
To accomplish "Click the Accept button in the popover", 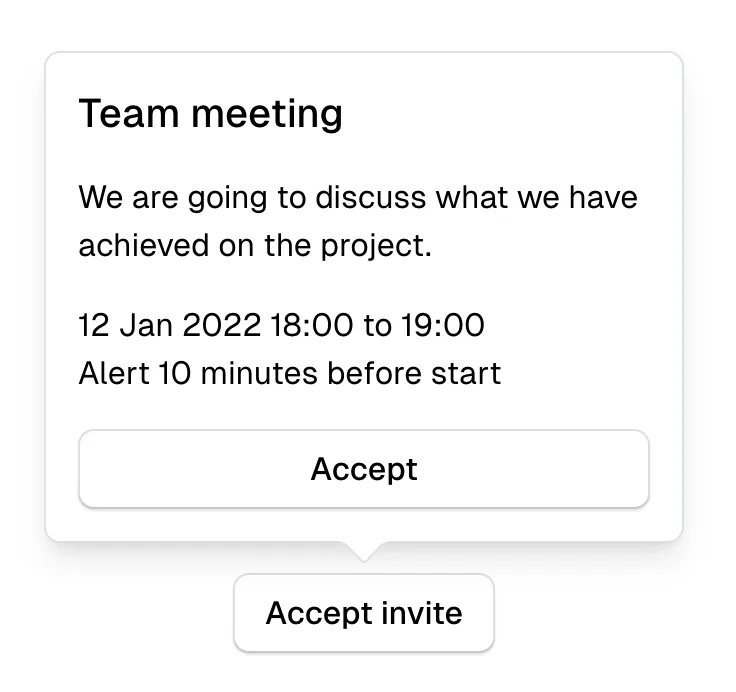I will 364,469.
